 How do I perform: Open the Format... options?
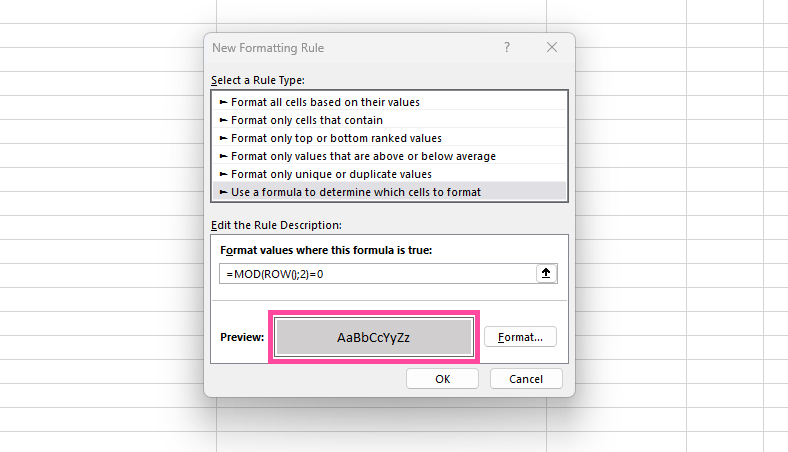click(520, 337)
